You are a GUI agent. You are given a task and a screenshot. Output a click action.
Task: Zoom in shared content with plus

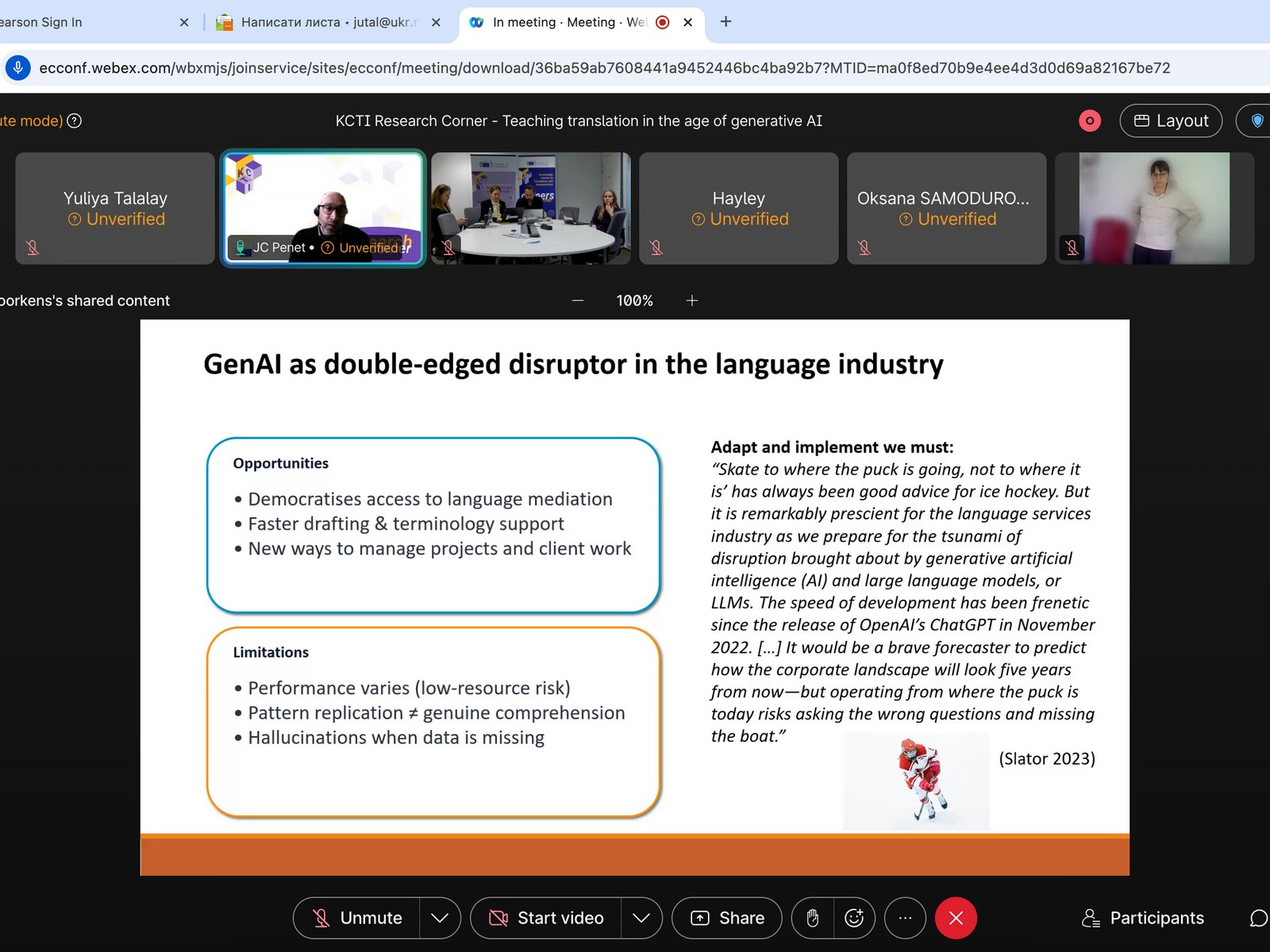pos(692,301)
